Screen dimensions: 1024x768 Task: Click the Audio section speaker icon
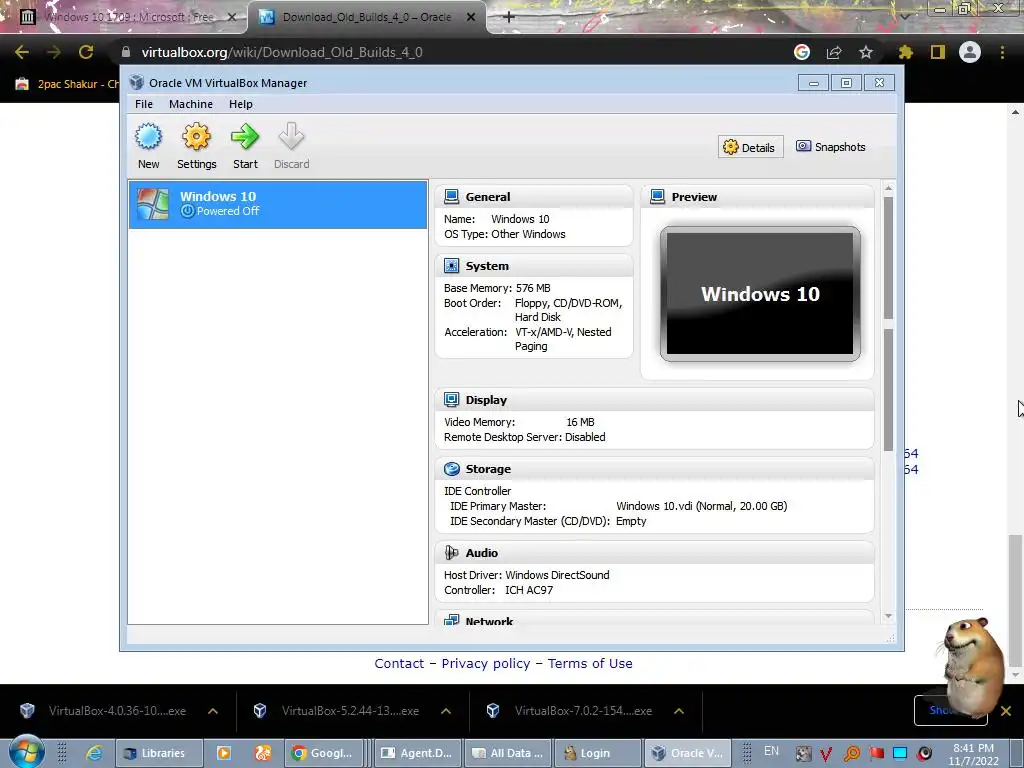(x=451, y=552)
